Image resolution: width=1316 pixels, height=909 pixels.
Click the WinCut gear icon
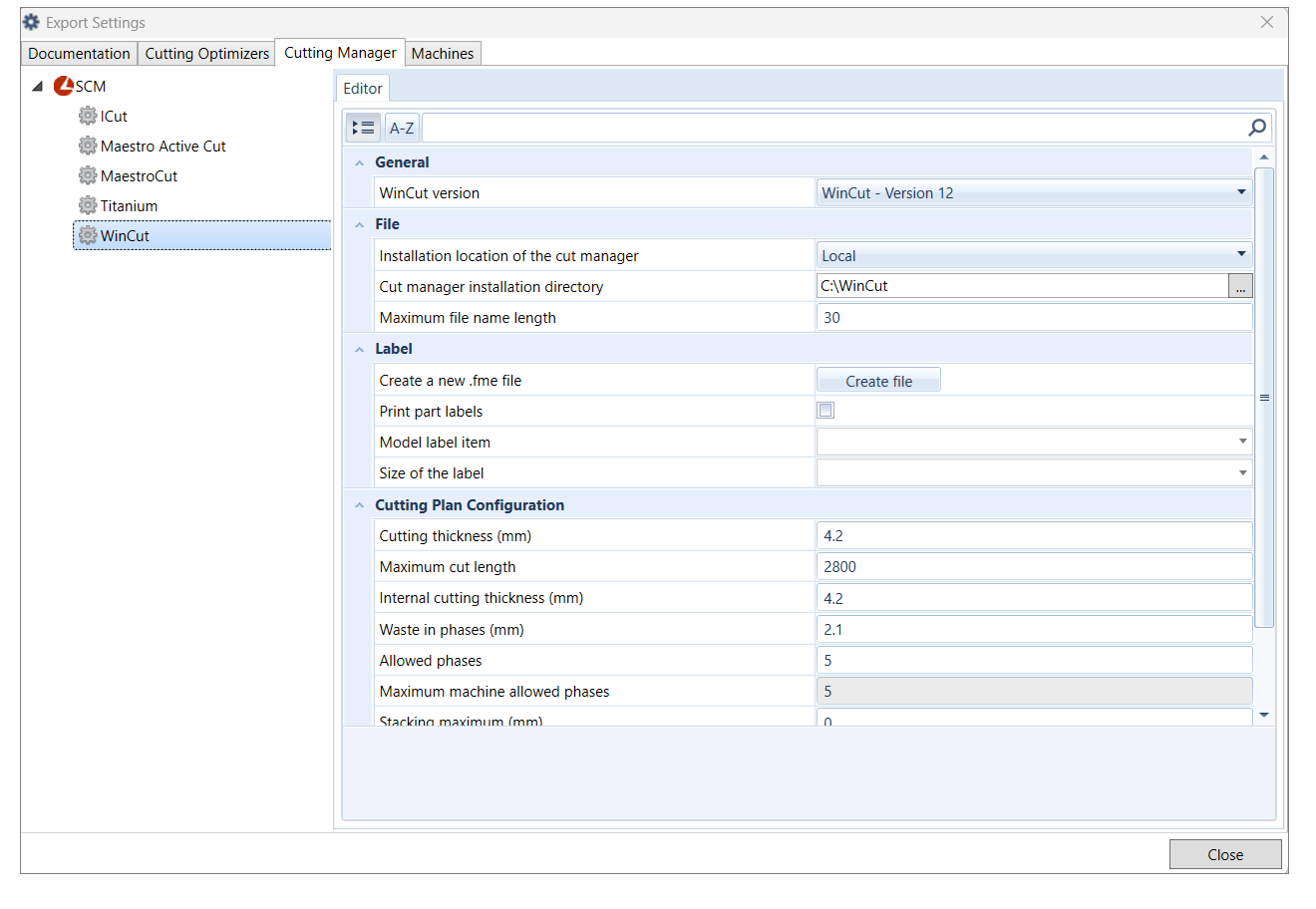click(88, 235)
